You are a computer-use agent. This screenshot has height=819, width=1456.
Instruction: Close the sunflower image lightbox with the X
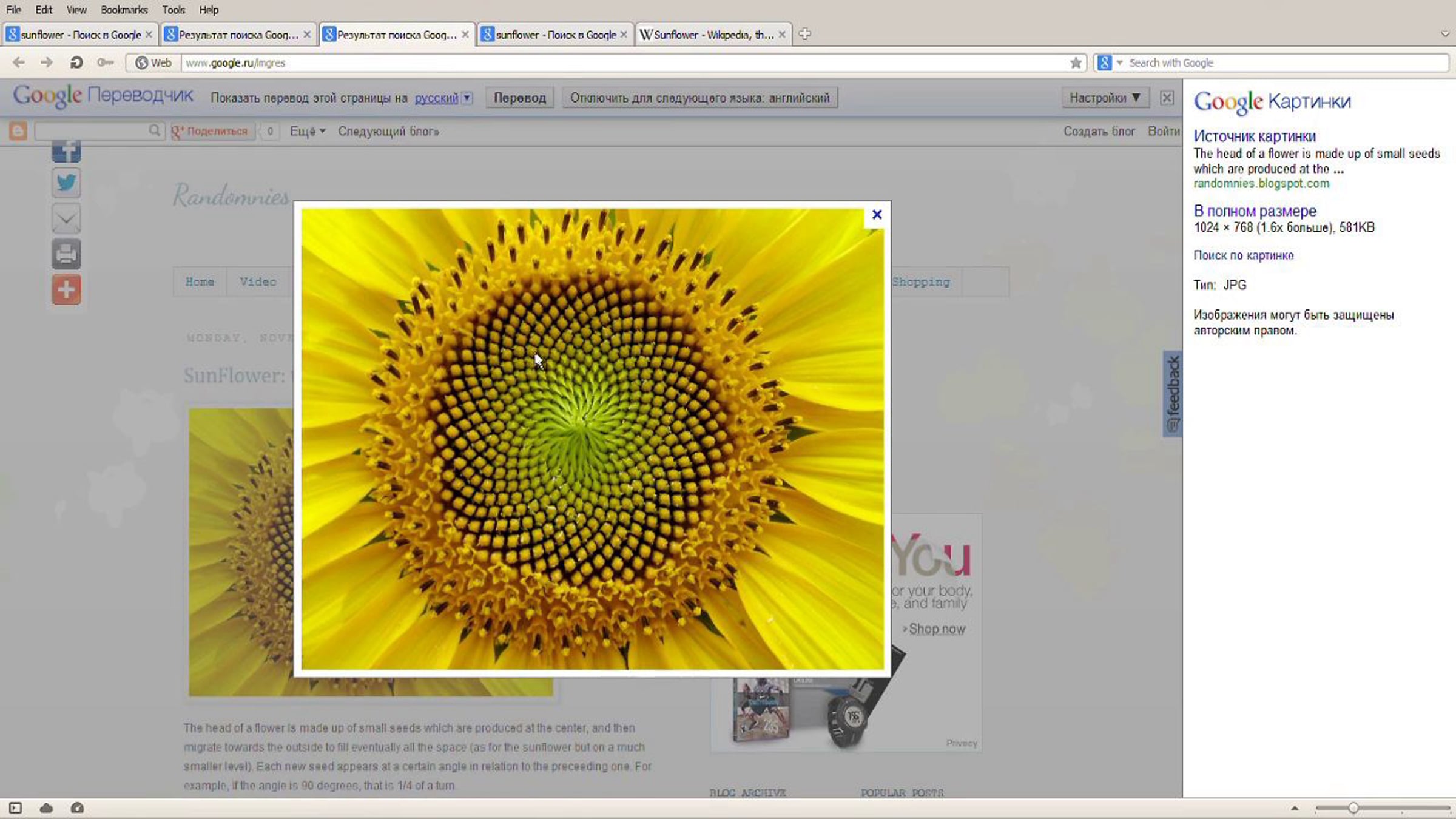click(877, 214)
